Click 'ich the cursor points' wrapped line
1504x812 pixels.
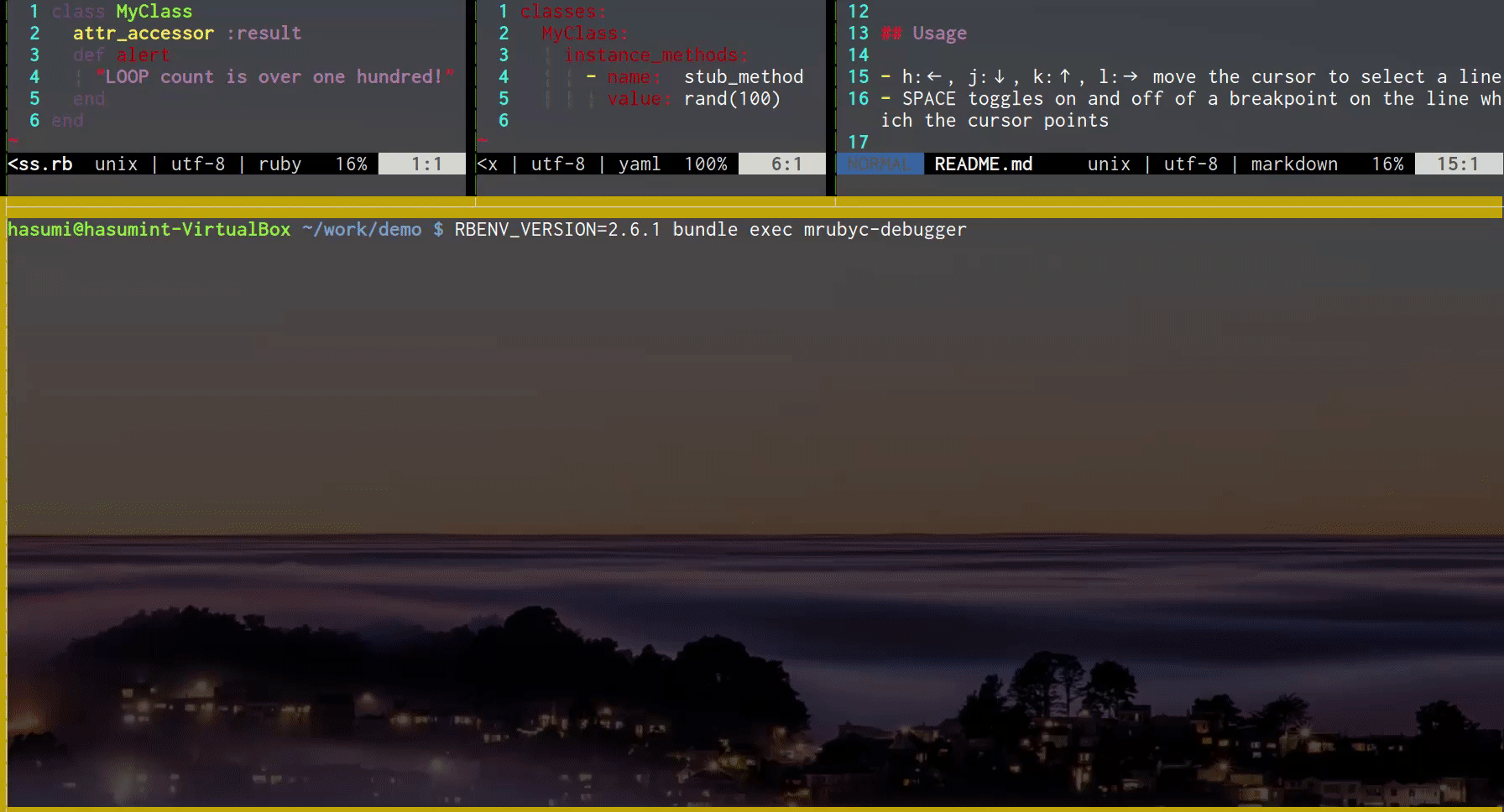(995, 121)
